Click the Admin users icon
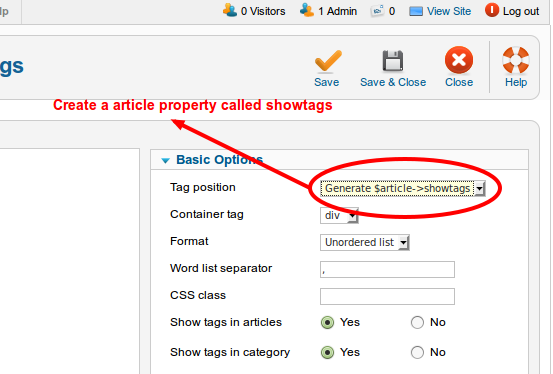Image resolution: width=553 pixels, height=374 pixels. pyautogui.click(x=306, y=10)
